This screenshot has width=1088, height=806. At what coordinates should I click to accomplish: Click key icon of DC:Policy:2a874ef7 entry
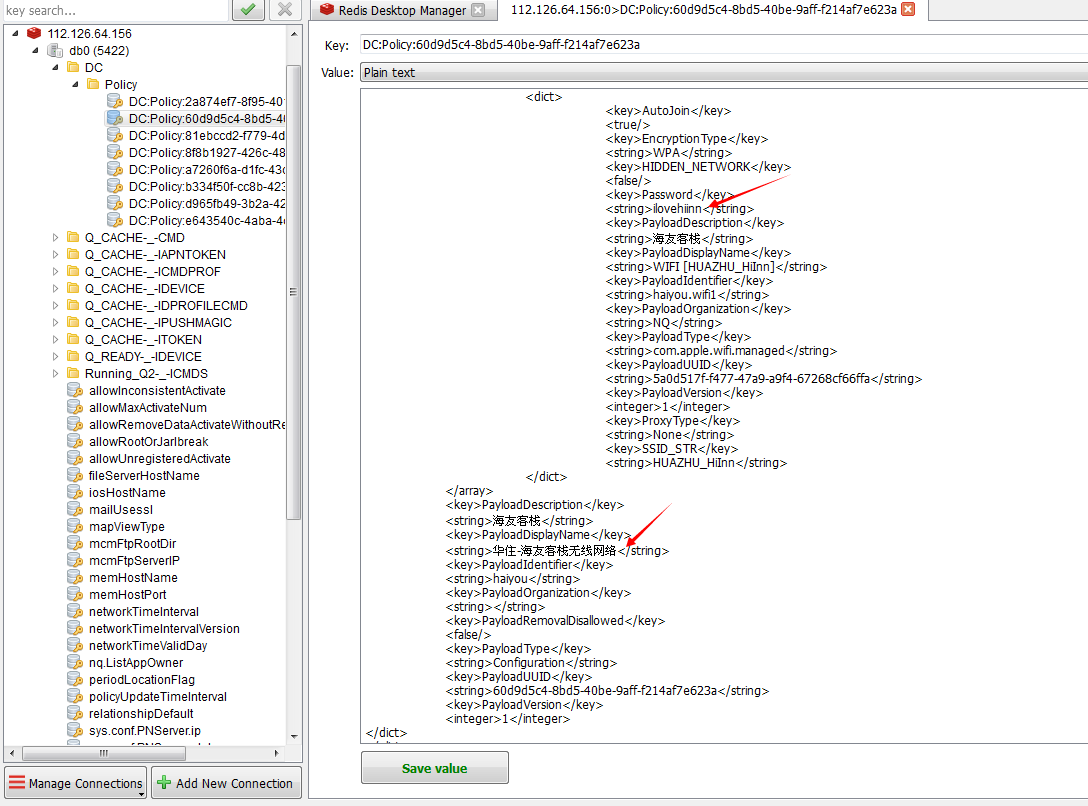tap(114, 101)
